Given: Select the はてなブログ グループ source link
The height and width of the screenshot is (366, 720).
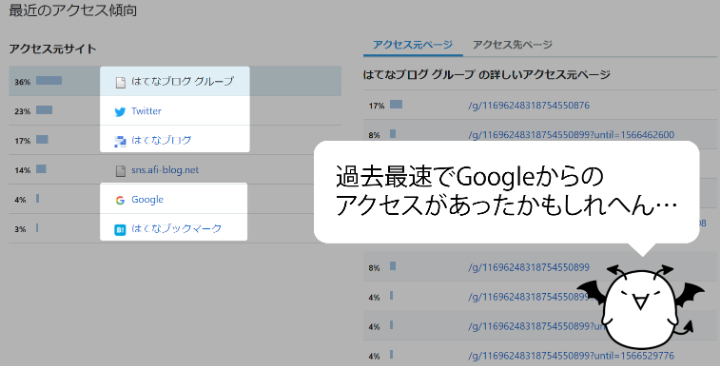Looking at the screenshot, I should tap(182, 81).
